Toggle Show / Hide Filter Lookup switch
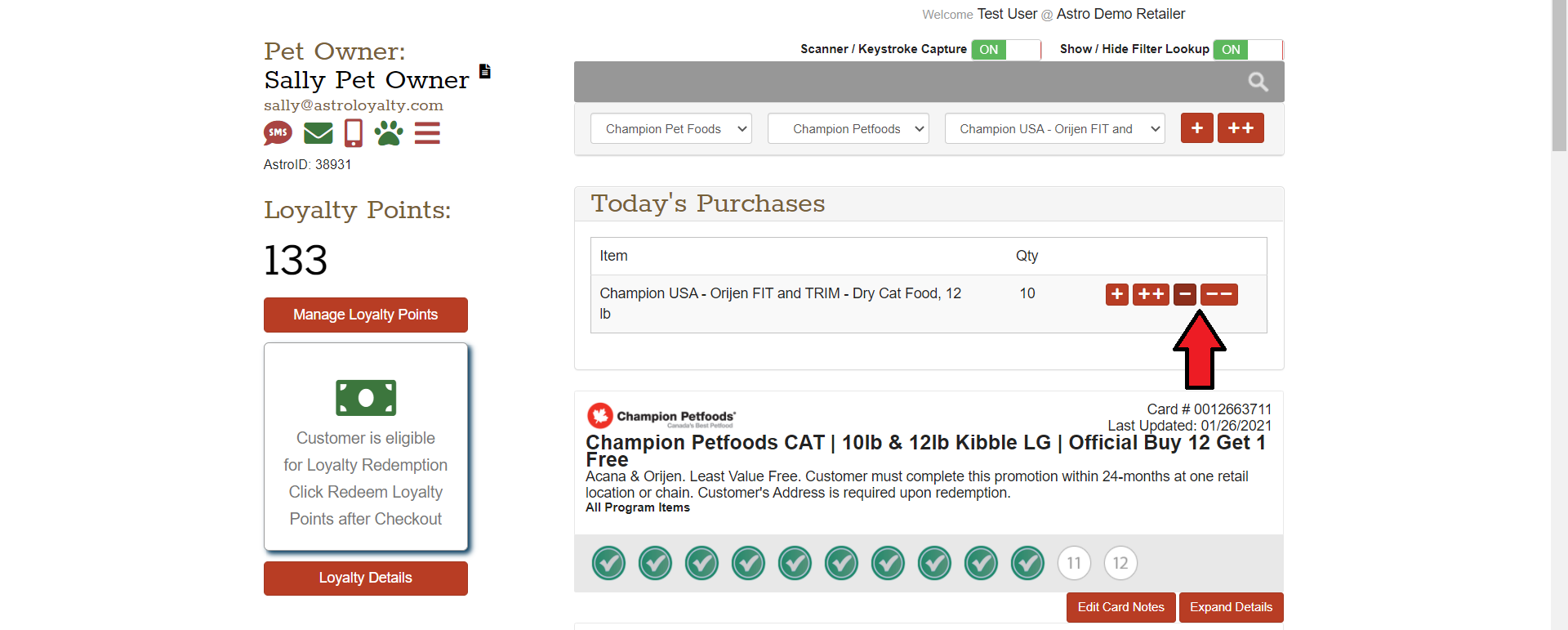This screenshot has width=1568, height=630. point(1248,50)
